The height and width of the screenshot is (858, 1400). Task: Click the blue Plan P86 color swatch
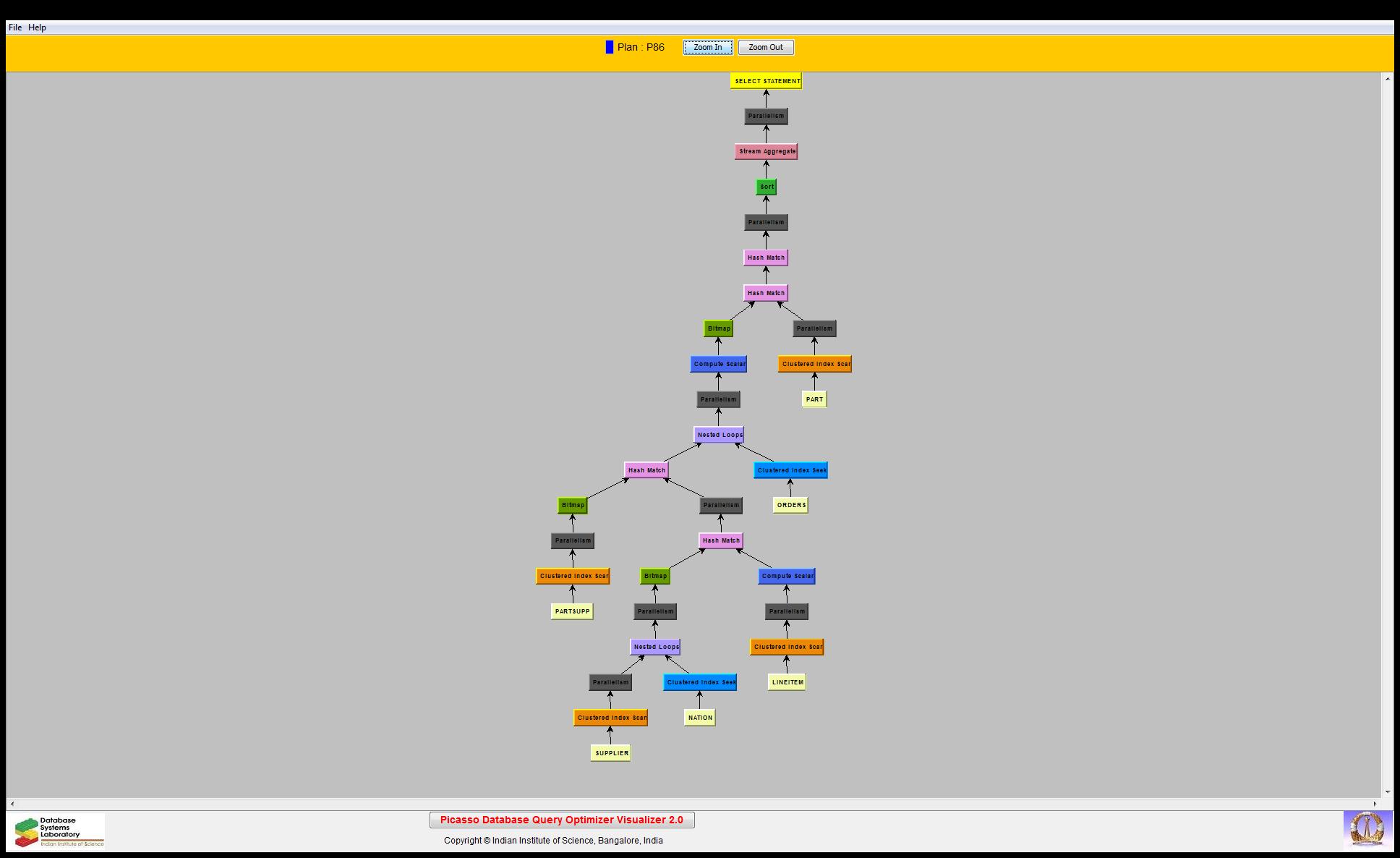point(610,47)
